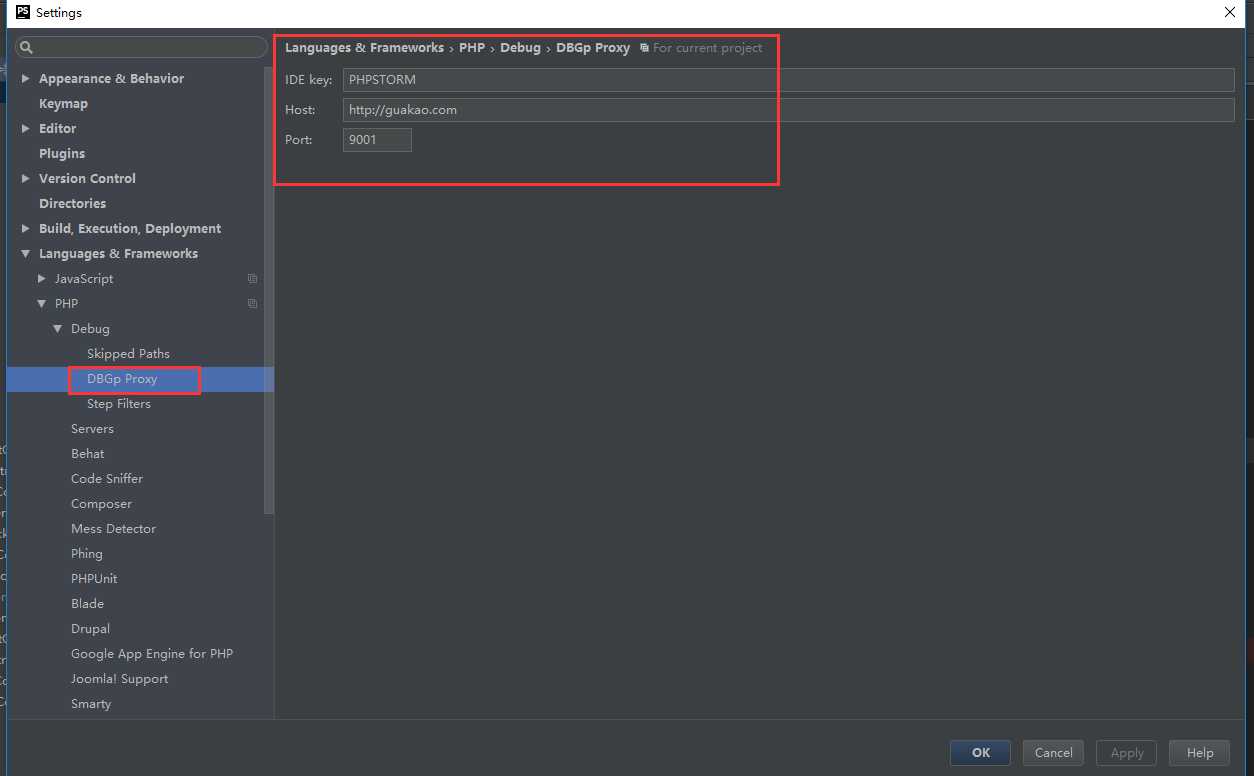Open Joomla! Support settings
This screenshot has width=1254, height=776.
119,678
